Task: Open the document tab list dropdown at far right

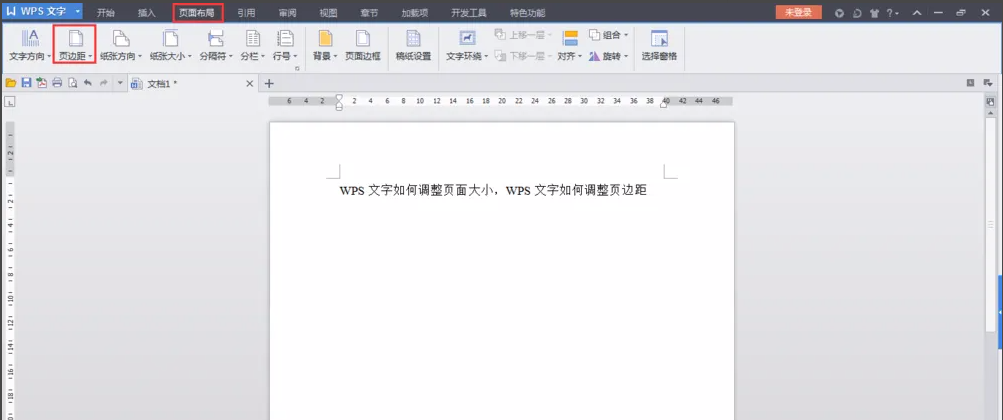Action: tap(988, 82)
